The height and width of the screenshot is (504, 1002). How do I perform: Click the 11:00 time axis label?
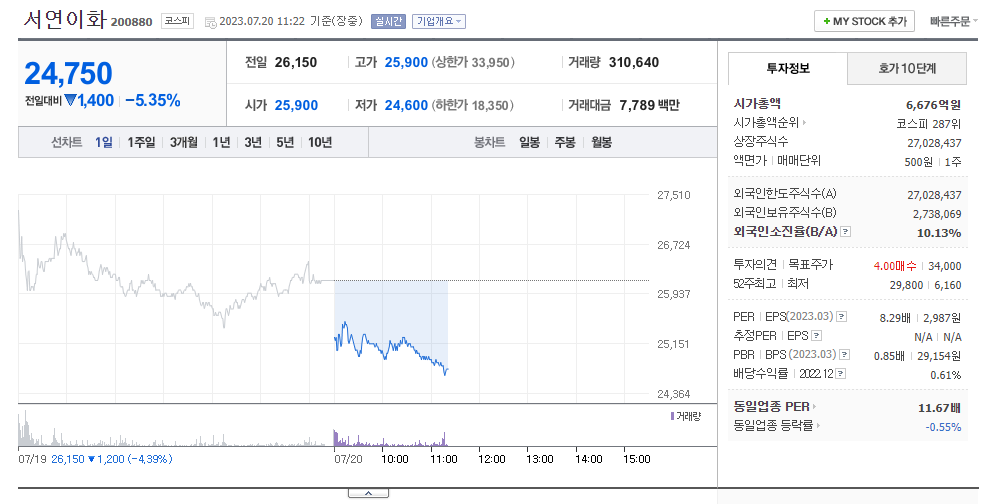443,459
